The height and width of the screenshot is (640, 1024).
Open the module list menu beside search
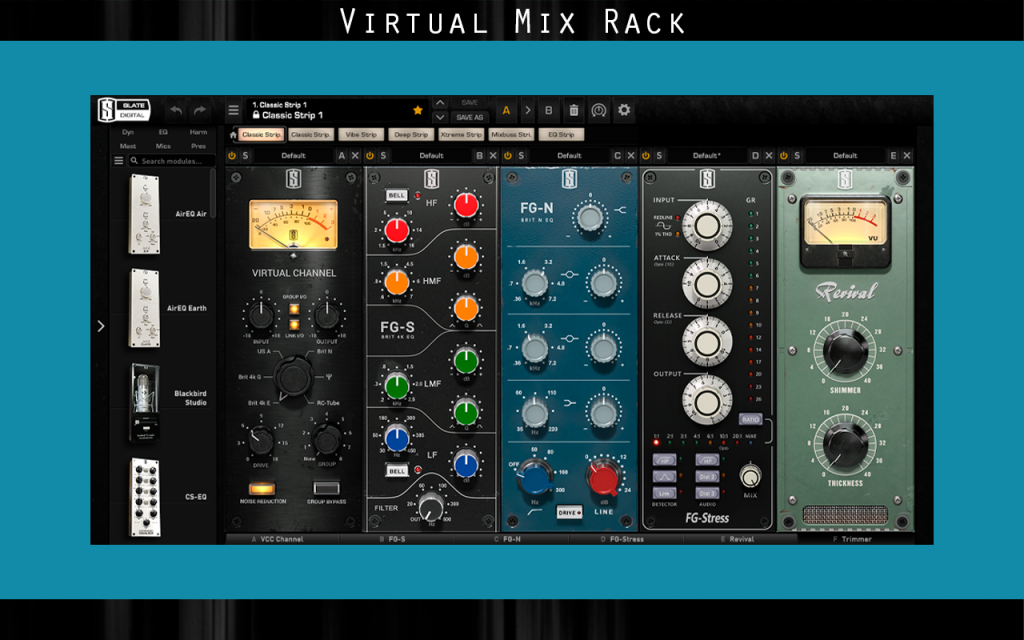[118, 161]
